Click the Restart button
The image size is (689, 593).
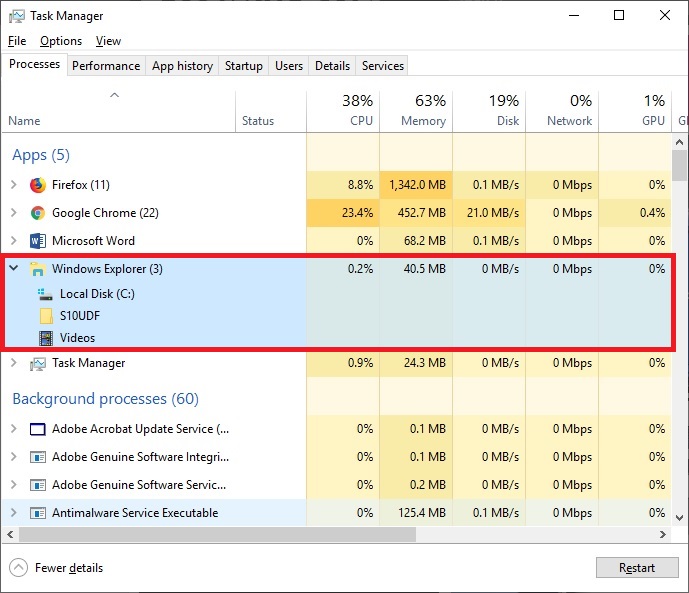[637, 568]
